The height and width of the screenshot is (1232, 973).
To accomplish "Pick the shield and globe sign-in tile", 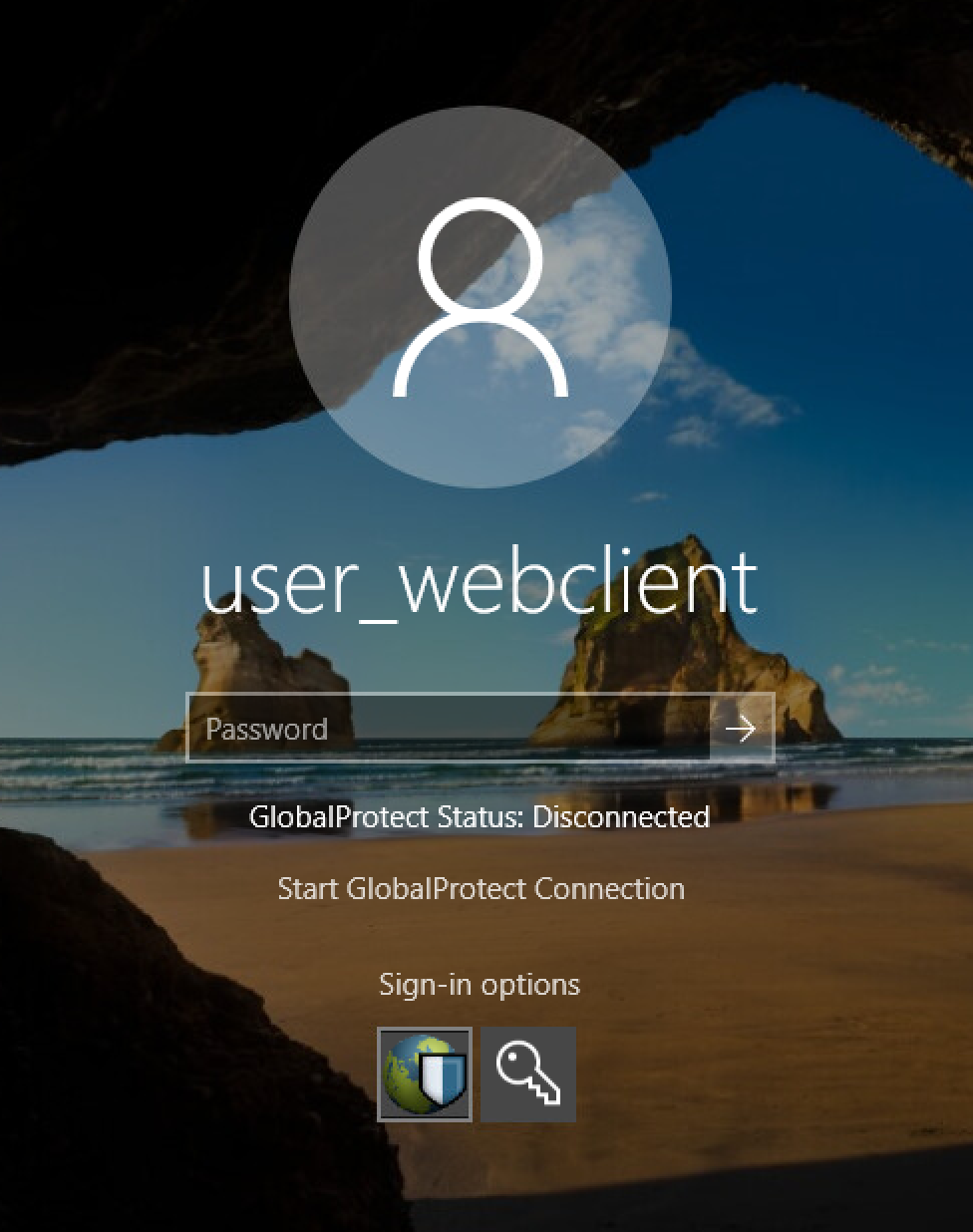I will tap(425, 1075).
